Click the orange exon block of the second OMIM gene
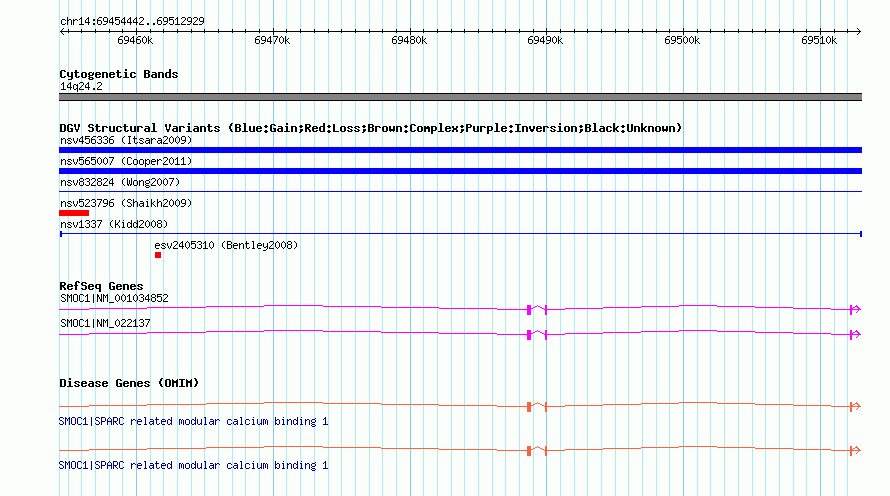 pyautogui.click(x=529, y=451)
